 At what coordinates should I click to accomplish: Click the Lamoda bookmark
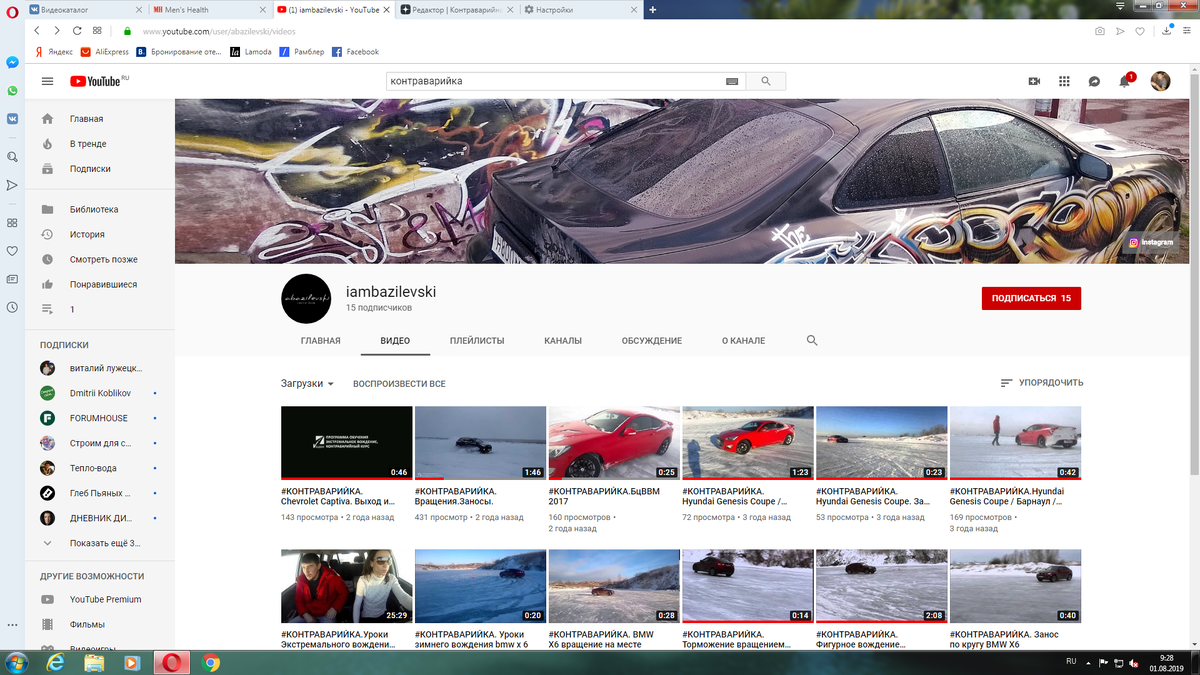251,52
